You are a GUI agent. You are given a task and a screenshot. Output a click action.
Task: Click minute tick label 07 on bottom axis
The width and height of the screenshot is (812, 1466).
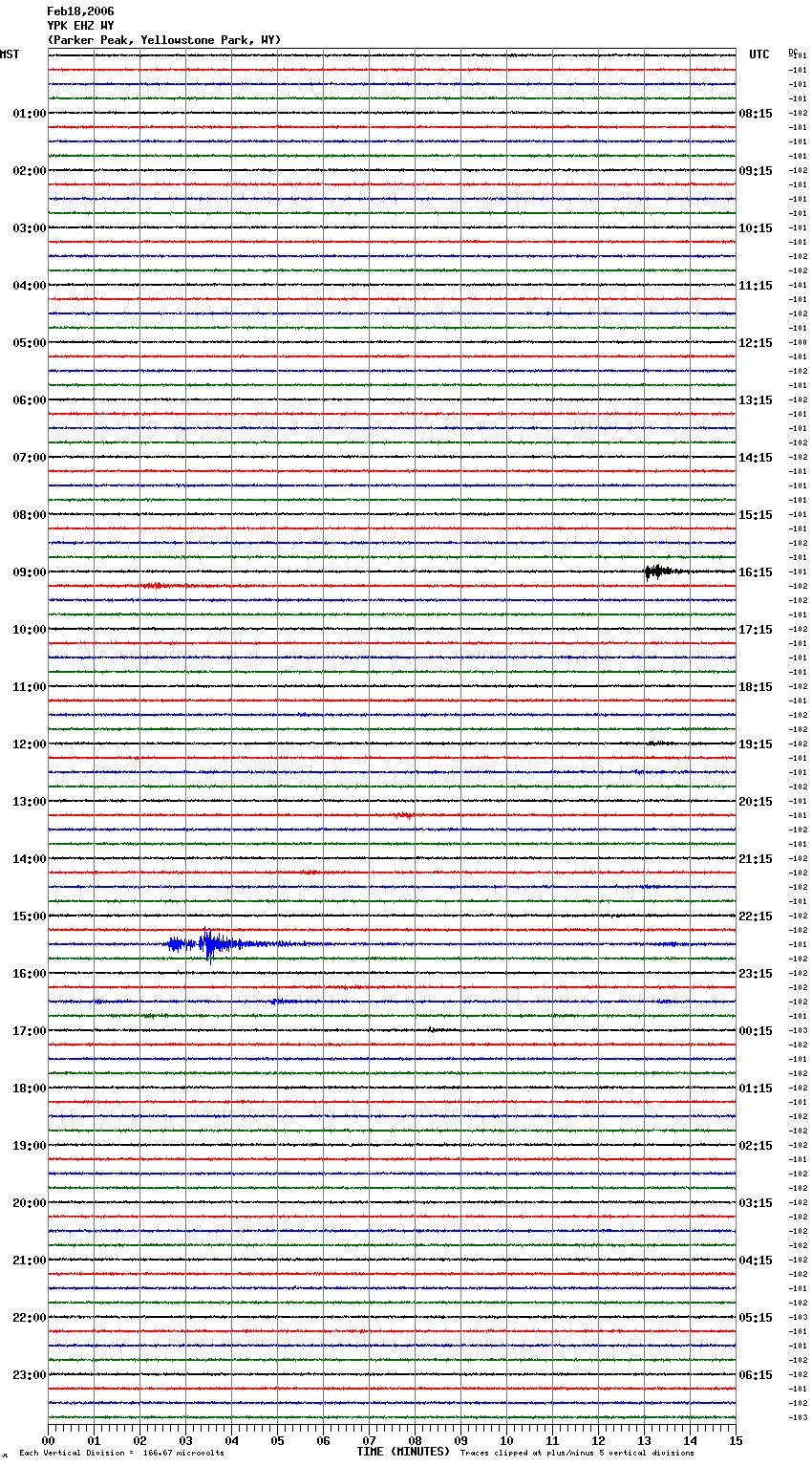click(x=369, y=1440)
